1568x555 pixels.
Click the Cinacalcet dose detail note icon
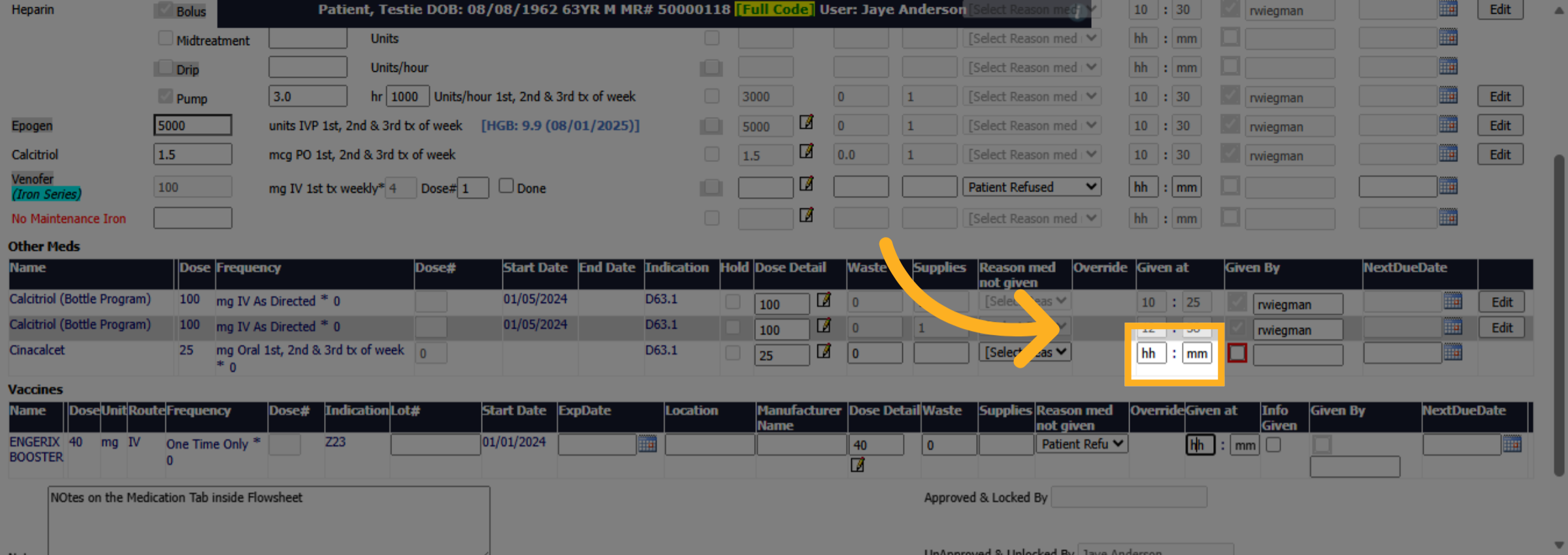coord(824,351)
